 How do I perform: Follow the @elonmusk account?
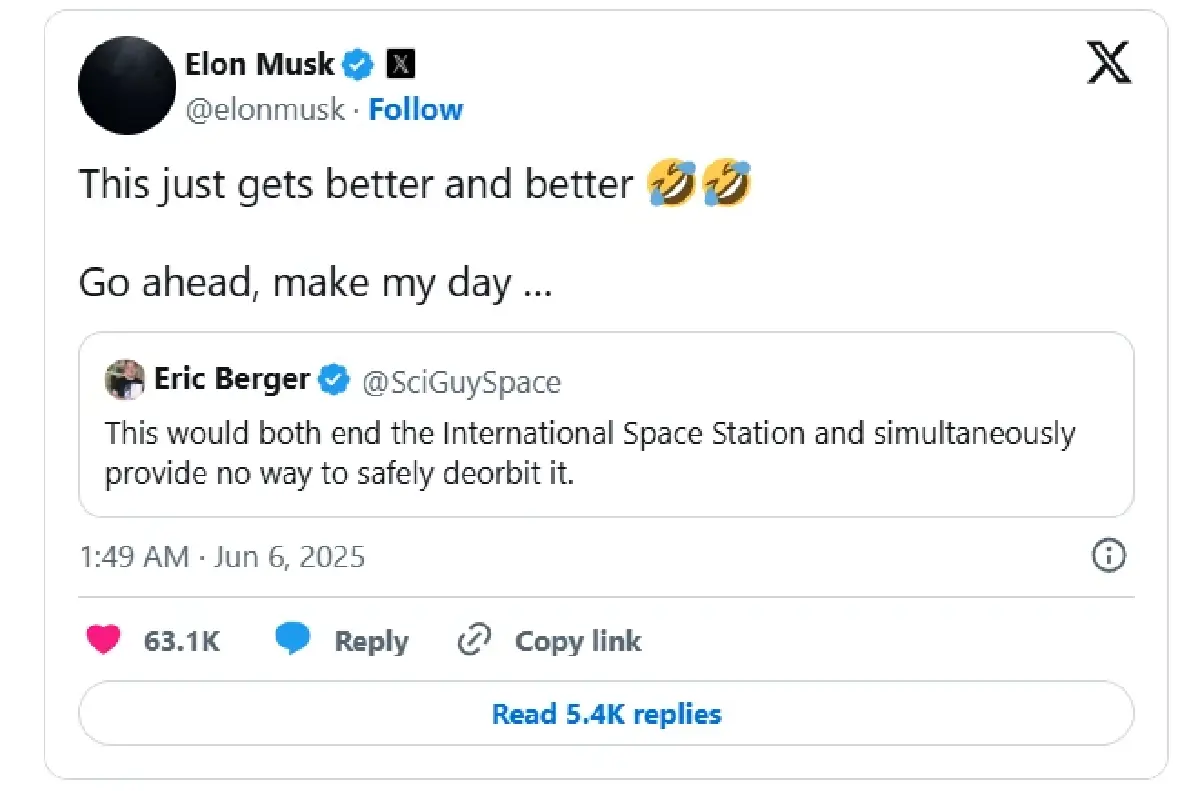[x=415, y=109]
